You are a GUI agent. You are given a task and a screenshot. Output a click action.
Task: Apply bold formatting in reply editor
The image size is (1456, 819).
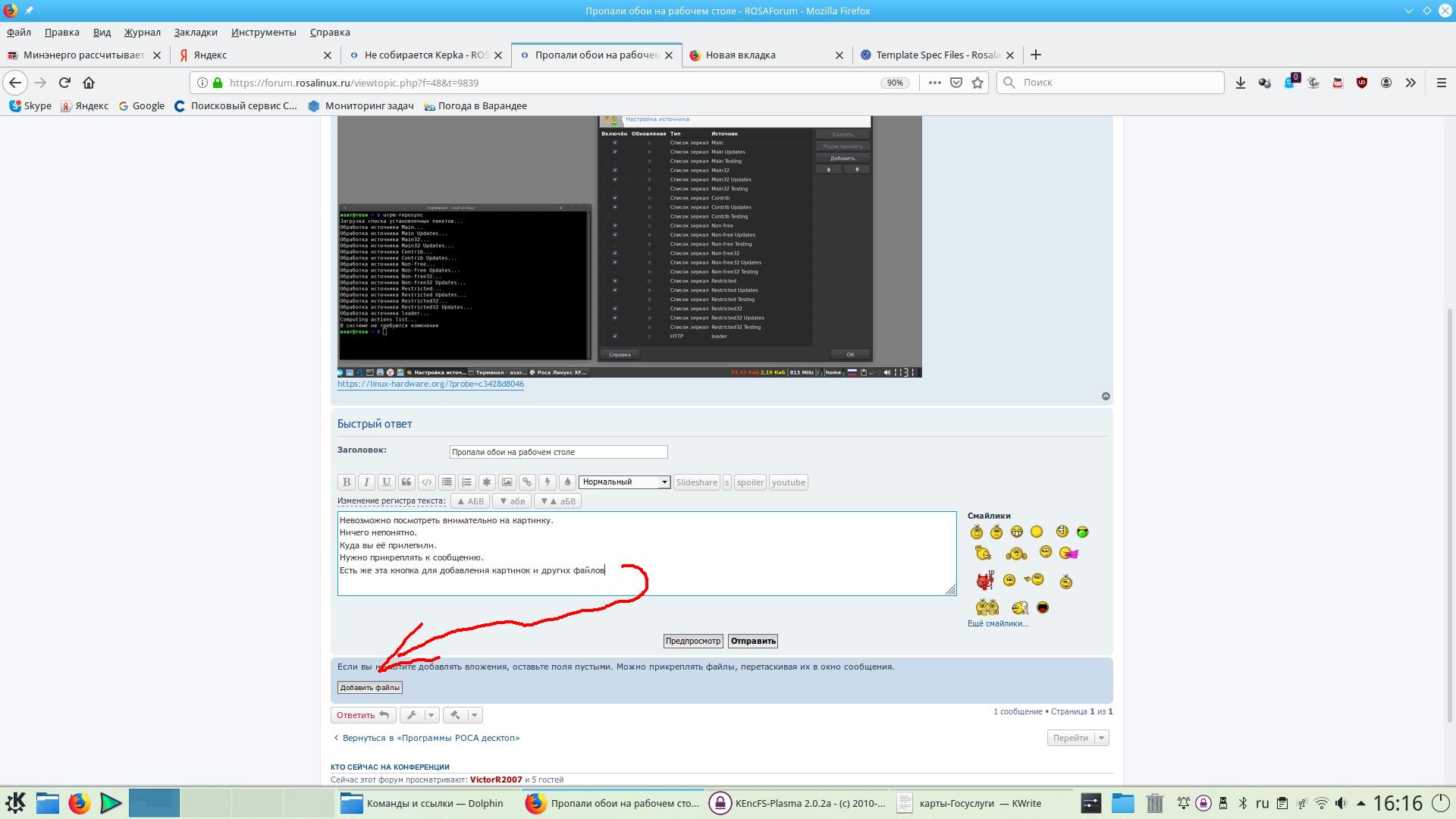347,482
